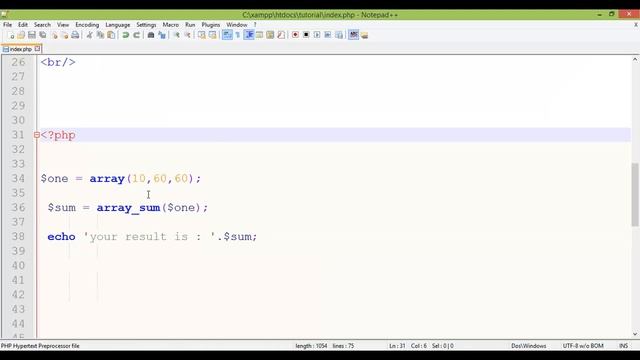Click 'PHP Hypertext Preprocessor file' status text
The width and height of the screenshot is (640, 360).
coord(40,346)
